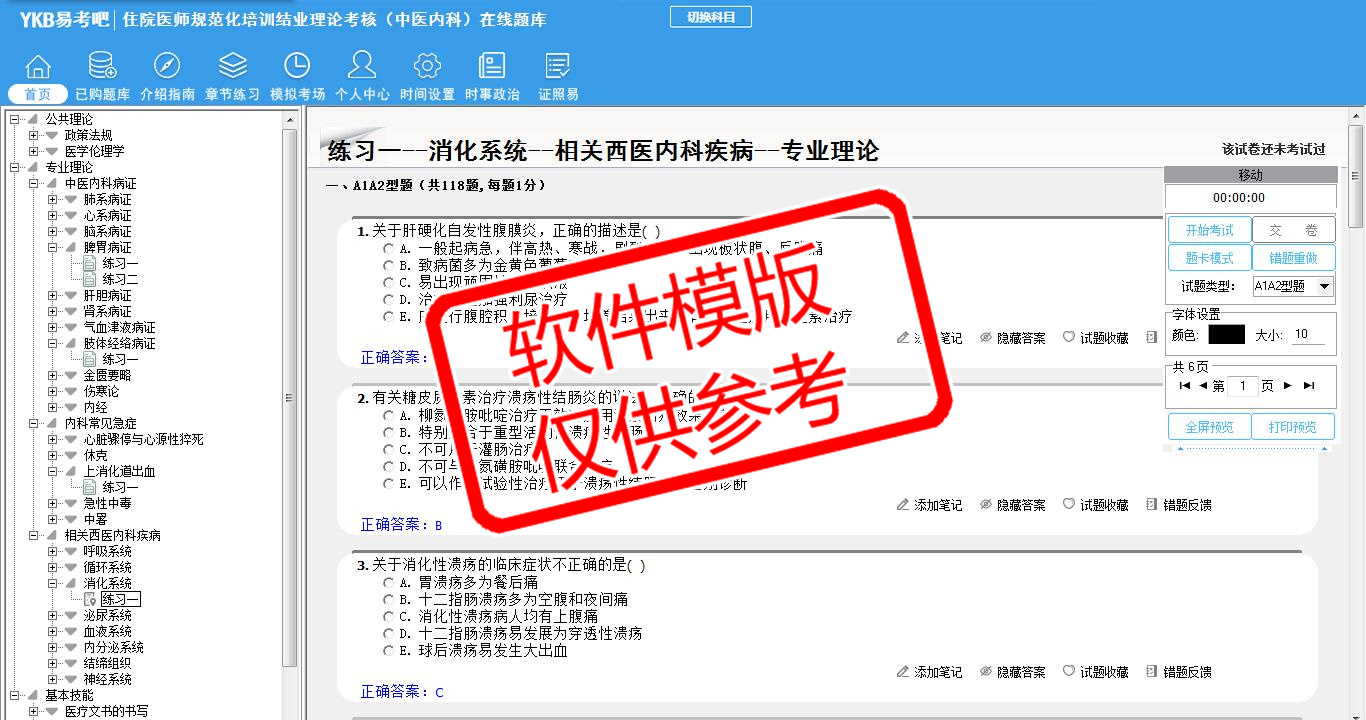Screen dimensions: 1366x720
Task: Select option E 球后溃疡易发生大出血
Action: [x=388, y=650]
